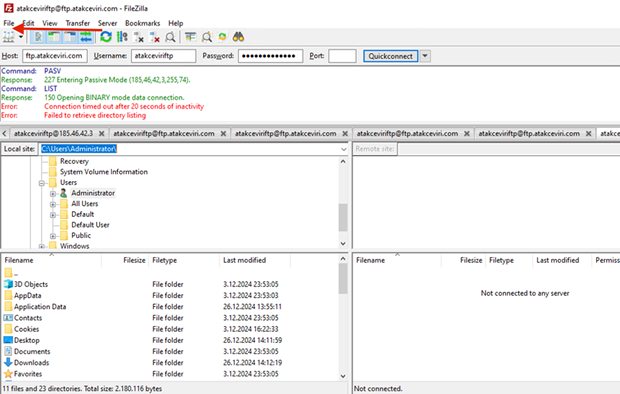This screenshot has width=620, height=394.
Task: Go to the parent directory '..' entry
Action: pyautogui.click(x=11, y=273)
